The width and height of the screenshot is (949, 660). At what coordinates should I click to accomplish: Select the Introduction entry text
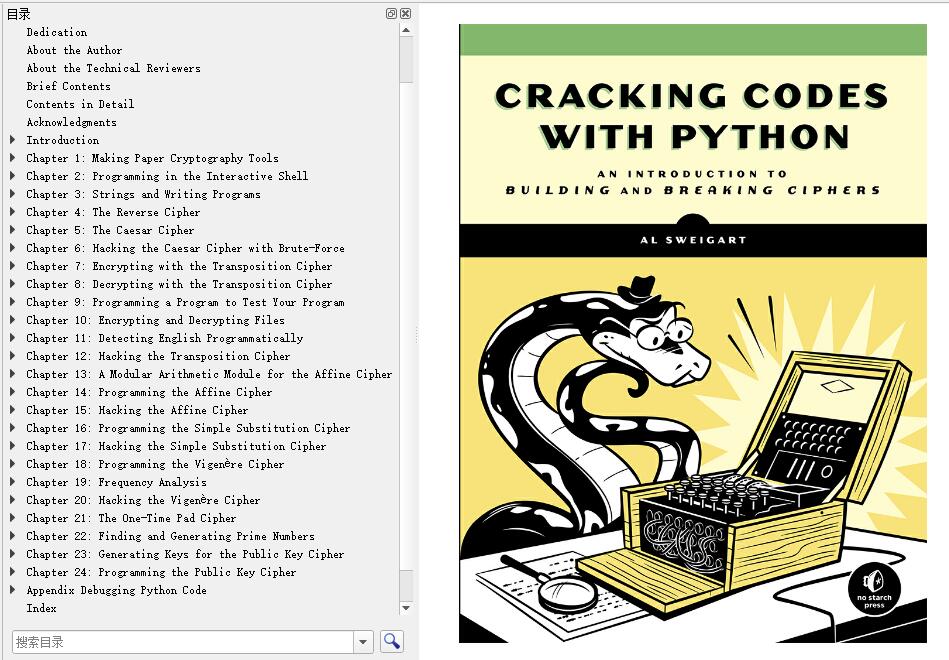[x=63, y=140]
